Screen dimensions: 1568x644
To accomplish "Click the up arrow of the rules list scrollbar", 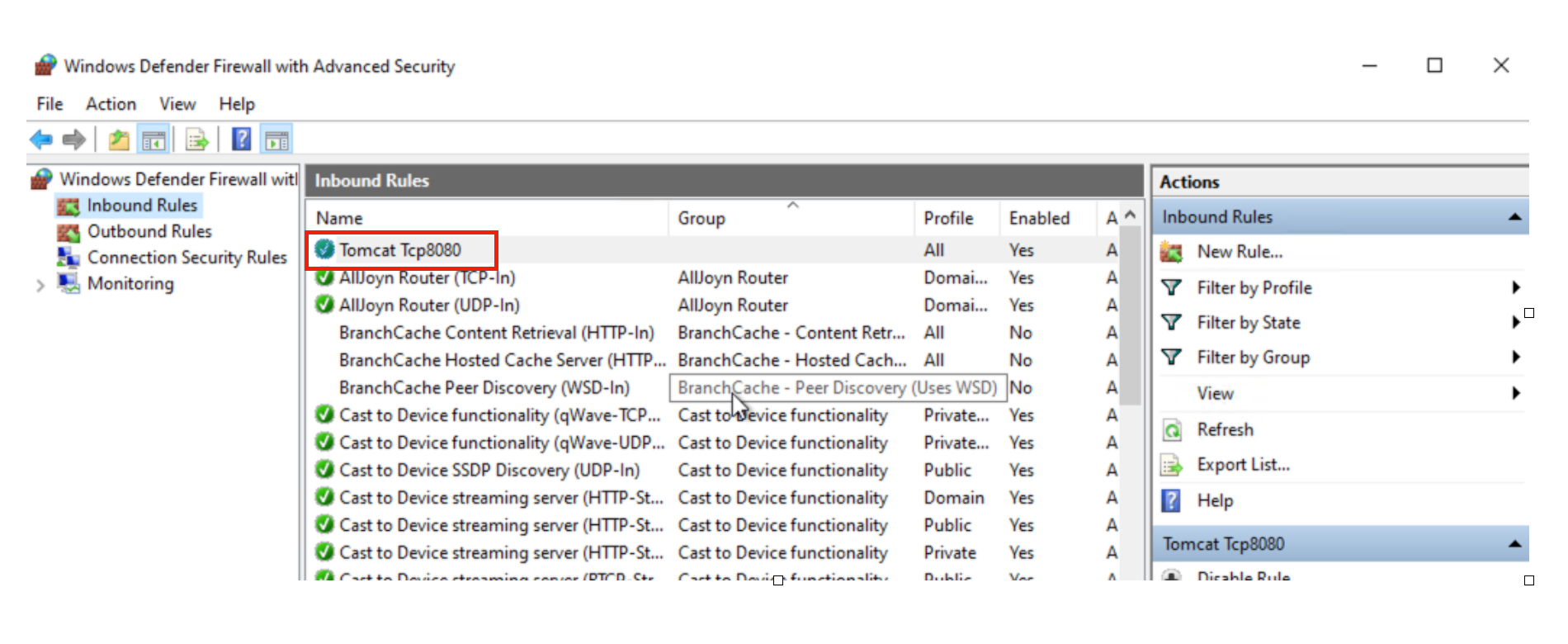I will tap(1131, 215).
